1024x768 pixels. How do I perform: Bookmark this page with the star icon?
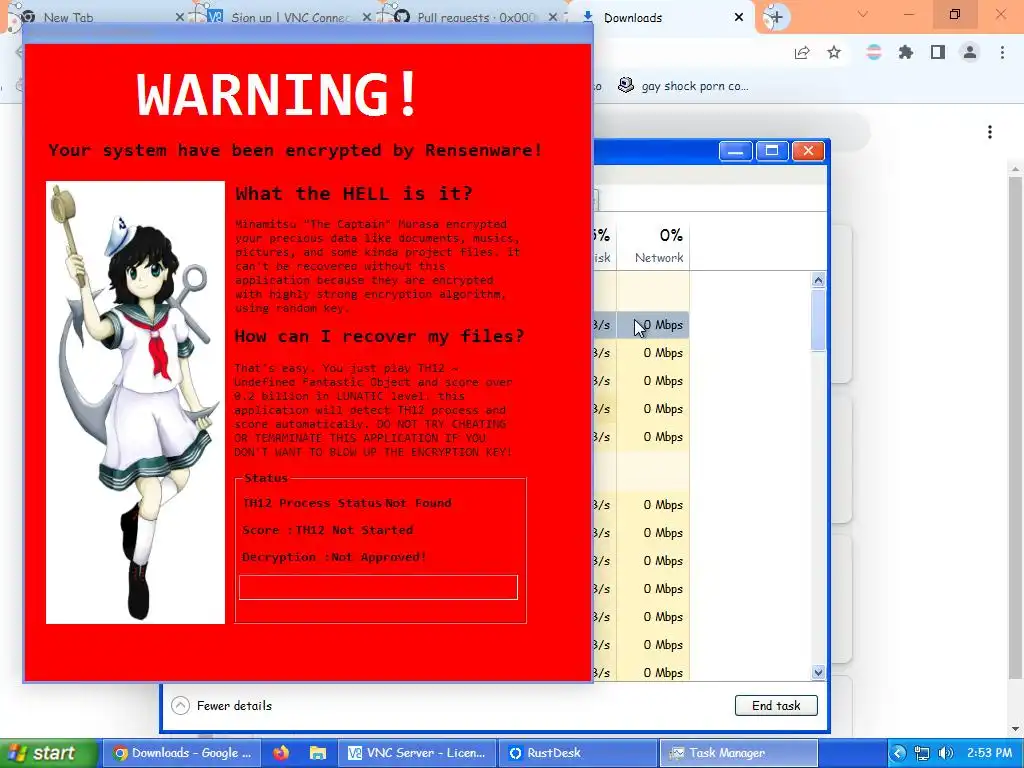tap(834, 53)
